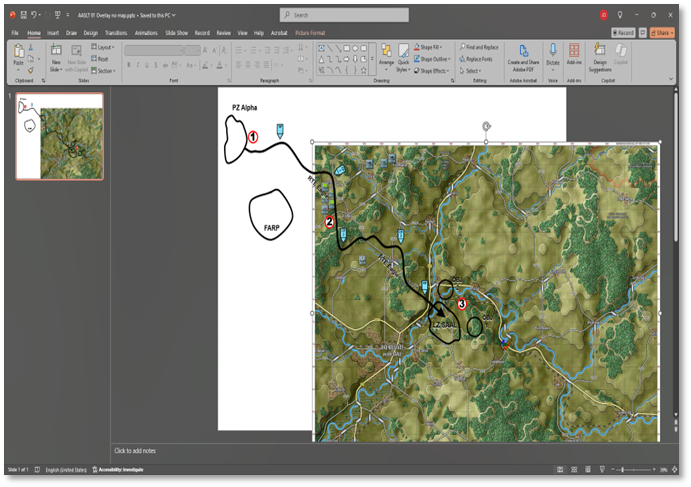
Task: Click the Share button
Action: coord(663,33)
